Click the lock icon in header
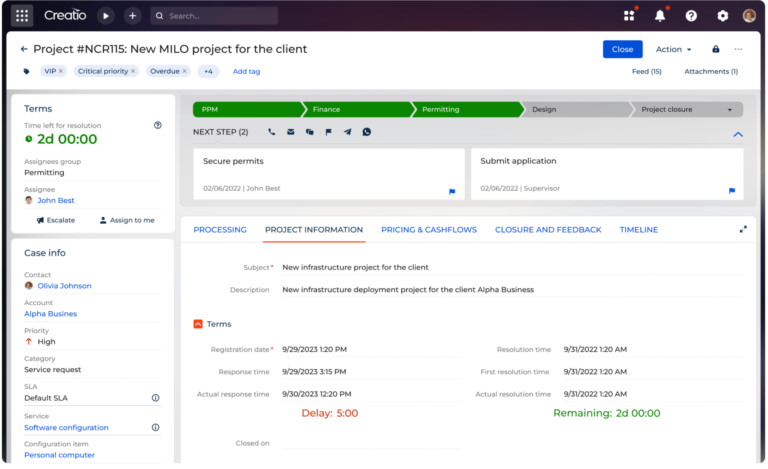Viewport: 768px width, 469px height. tap(716, 49)
